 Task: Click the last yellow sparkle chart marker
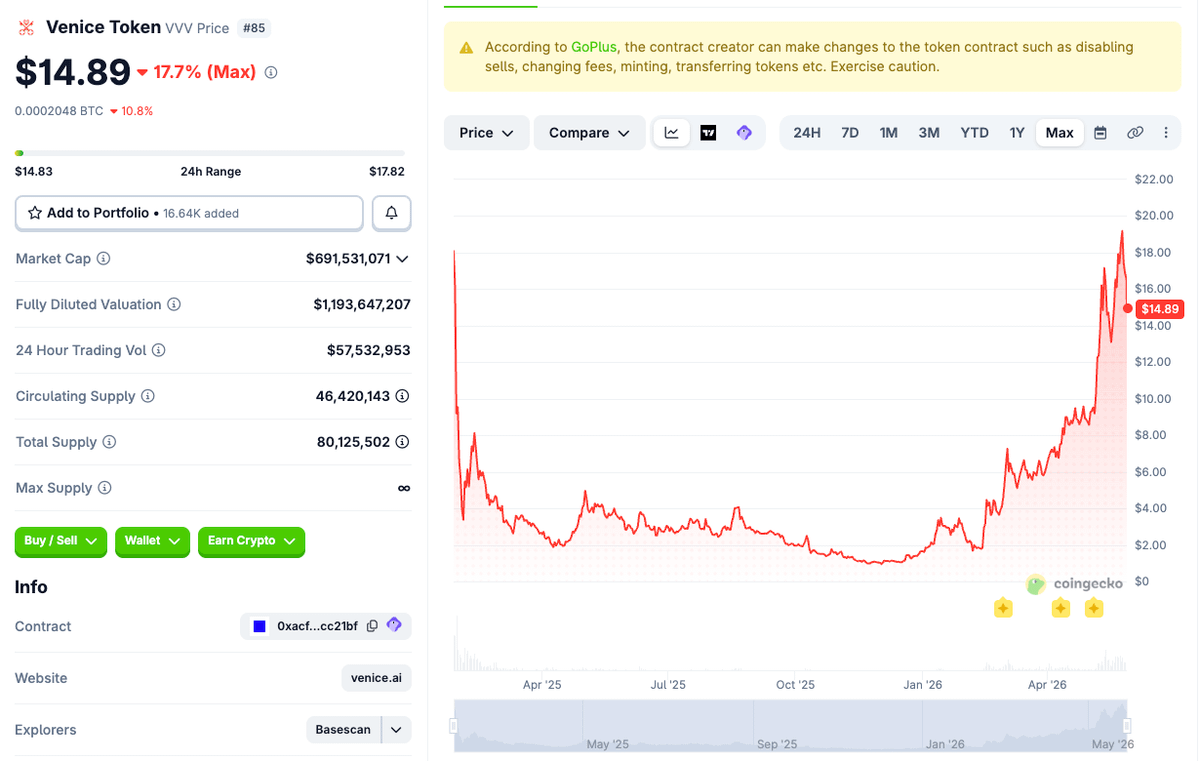[x=1094, y=608]
